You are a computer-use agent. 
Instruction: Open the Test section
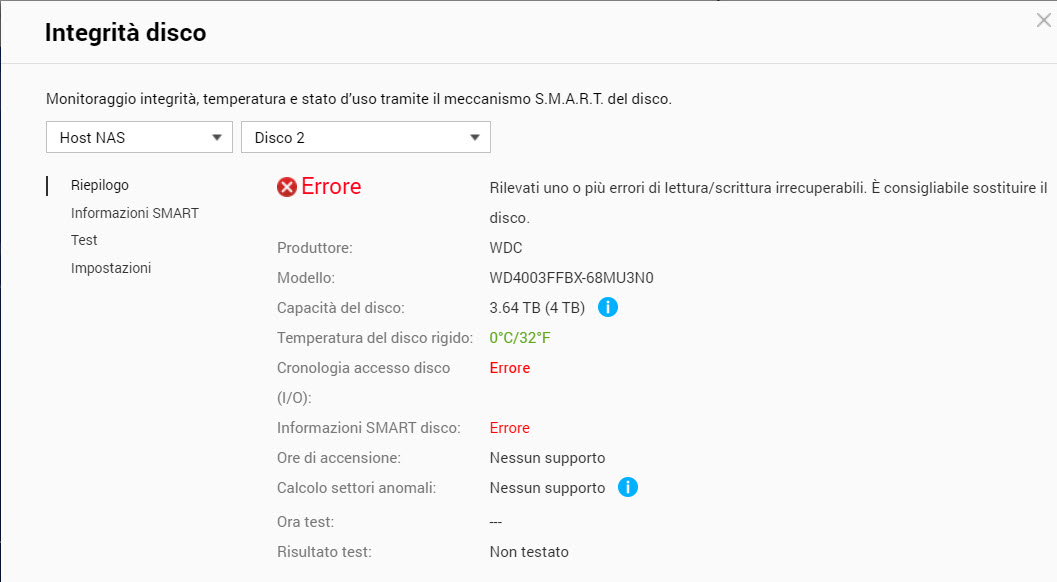[x=84, y=240]
